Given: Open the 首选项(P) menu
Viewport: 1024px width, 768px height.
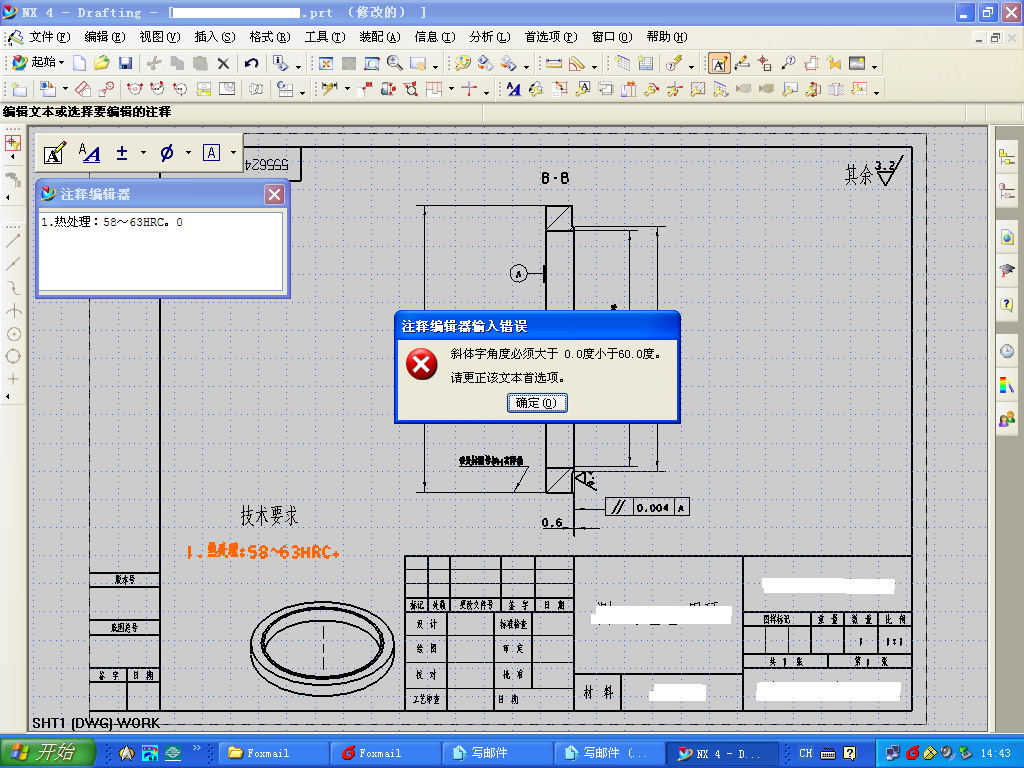Looking at the screenshot, I should (551, 37).
